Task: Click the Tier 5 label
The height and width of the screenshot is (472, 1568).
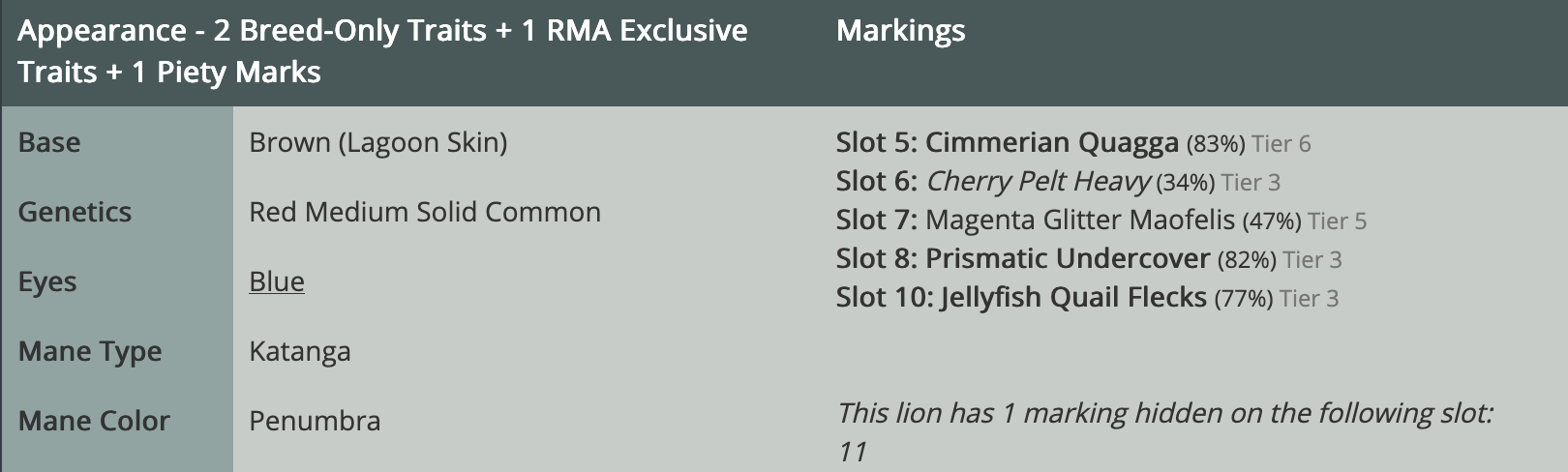Action: click(x=1337, y=222)
